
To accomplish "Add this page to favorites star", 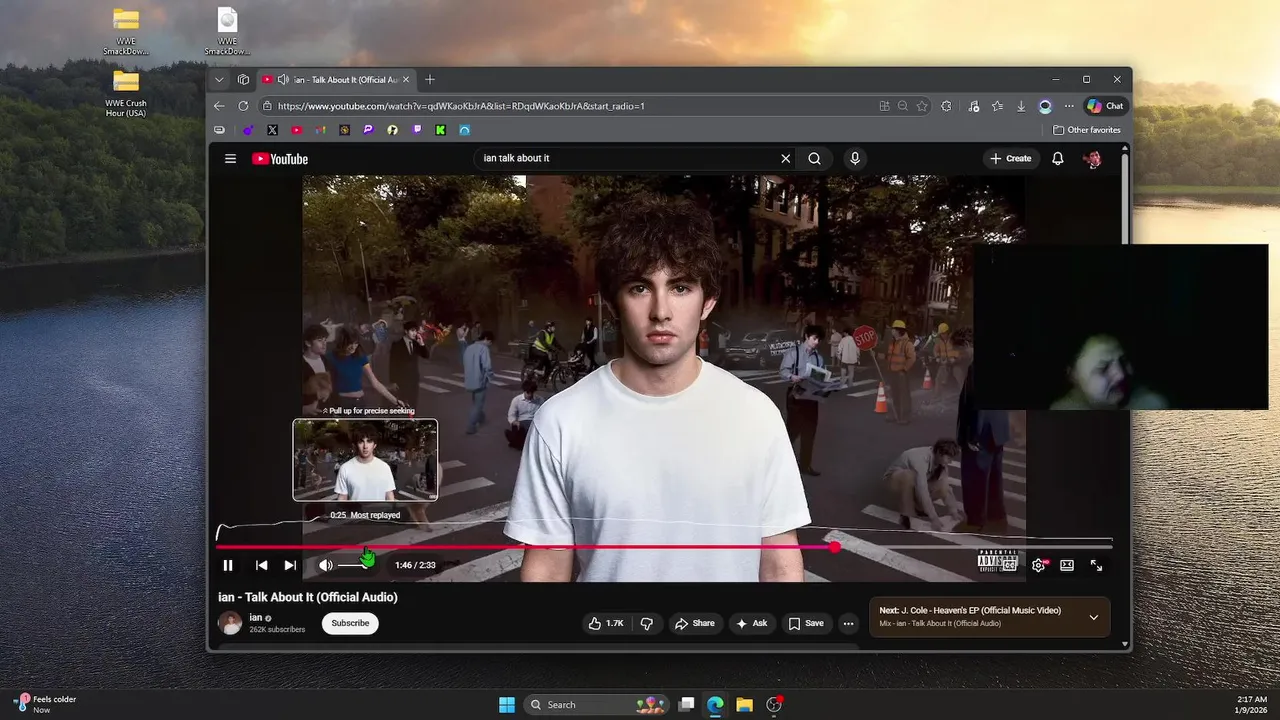I will tap(922, 106).
